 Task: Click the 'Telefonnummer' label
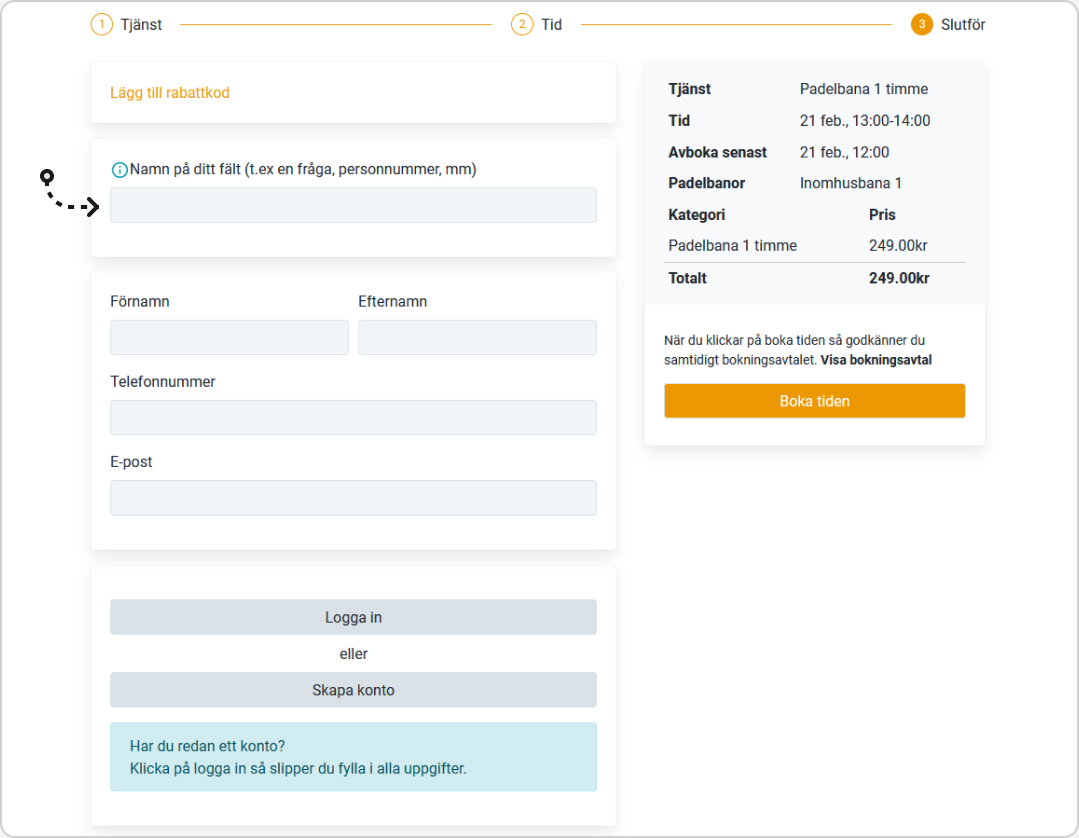[x=162, y=382]
